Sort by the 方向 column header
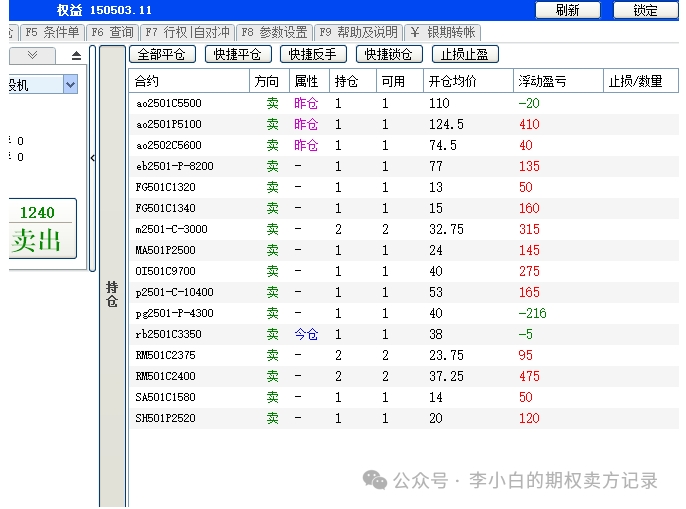This screenshot has height=509, width=686. pos(270,81)
